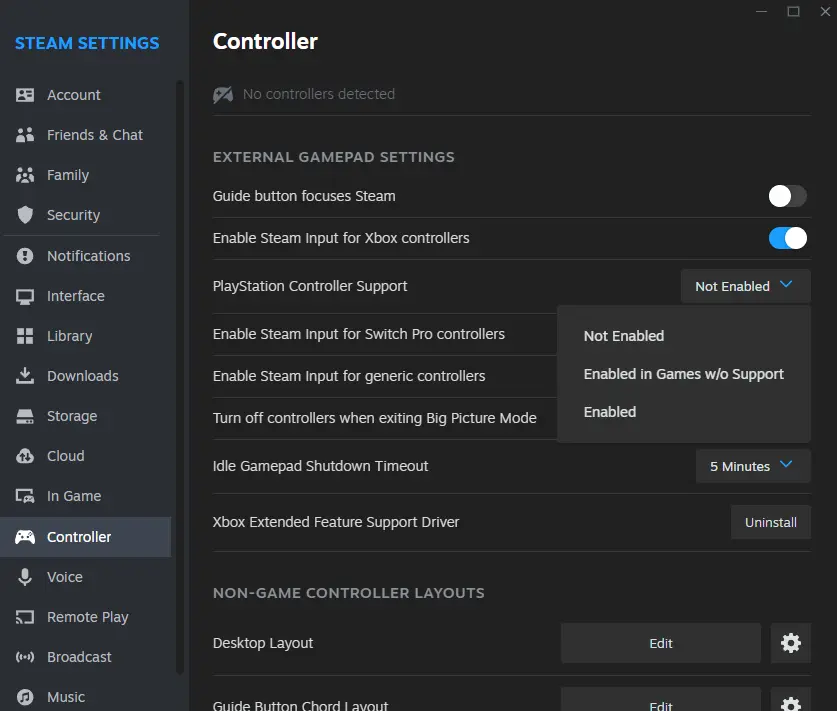Screen dimensions: 837x711
Task: Open Guide Button Chord Layout gear settings
Action: click(791, 701)
